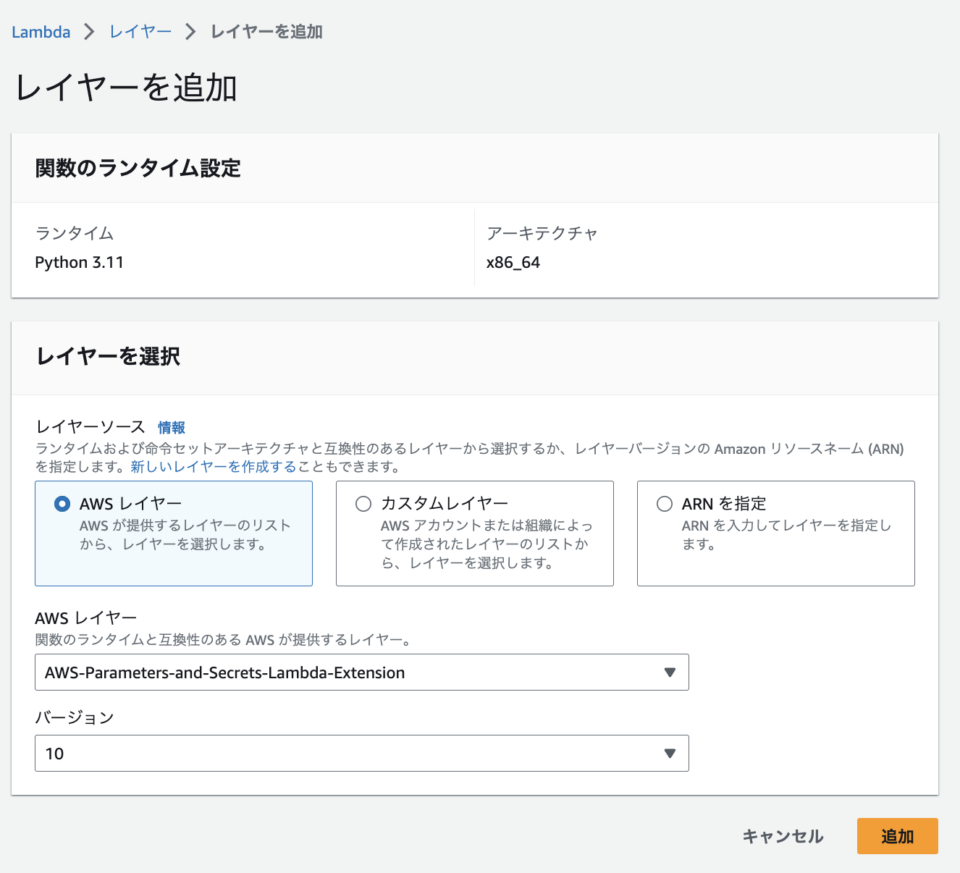This screenshot has height=873, width=960.
Task: Click the chevron on the version selector
Action: pyautogui.click(x=671, y=753)
